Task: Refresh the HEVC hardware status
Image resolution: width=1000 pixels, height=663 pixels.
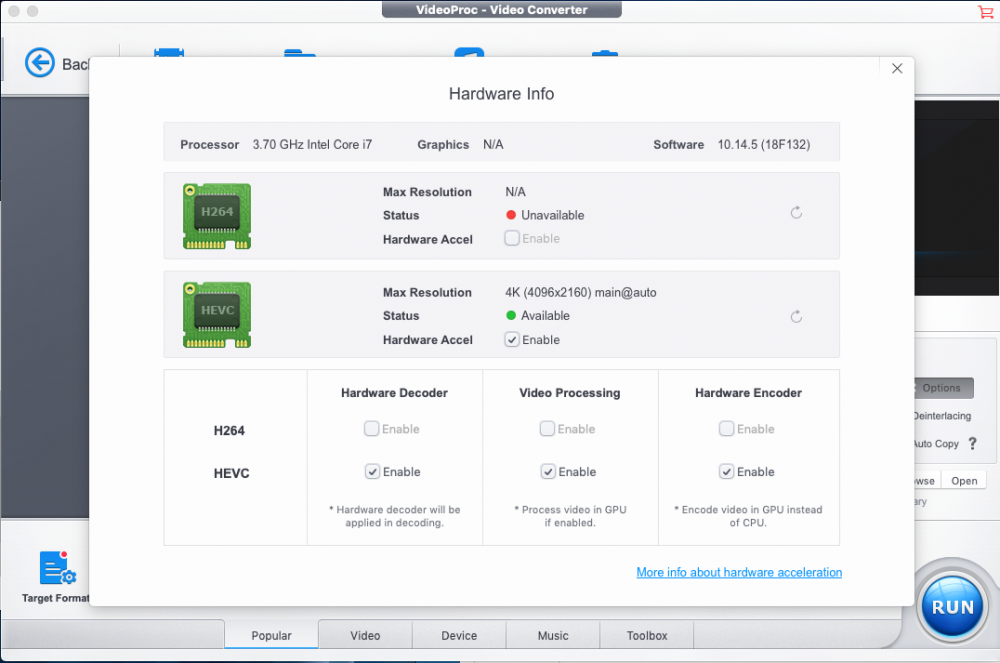Action: coord(796,317)
